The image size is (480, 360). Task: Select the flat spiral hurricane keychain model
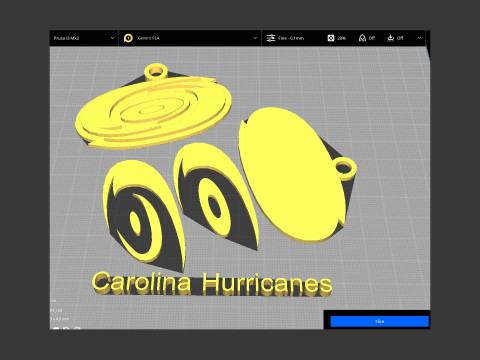click(x=153, y=113)
